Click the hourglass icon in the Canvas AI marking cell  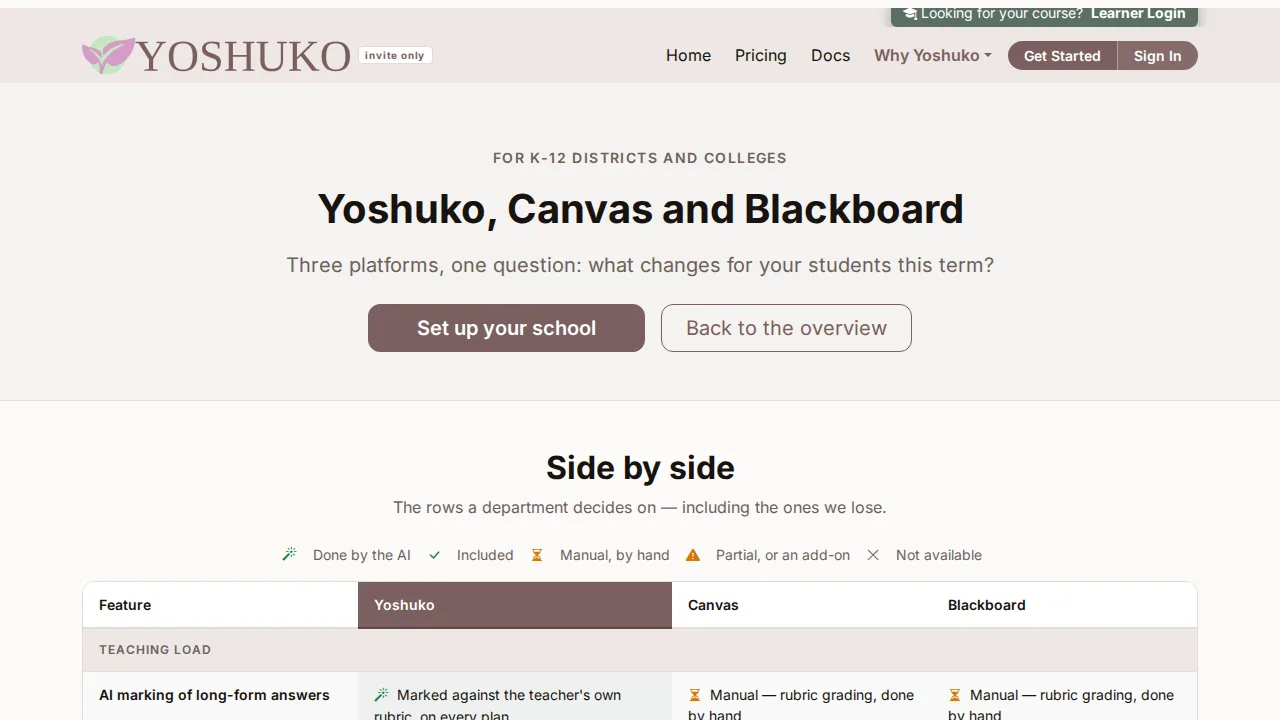point(695,695)
